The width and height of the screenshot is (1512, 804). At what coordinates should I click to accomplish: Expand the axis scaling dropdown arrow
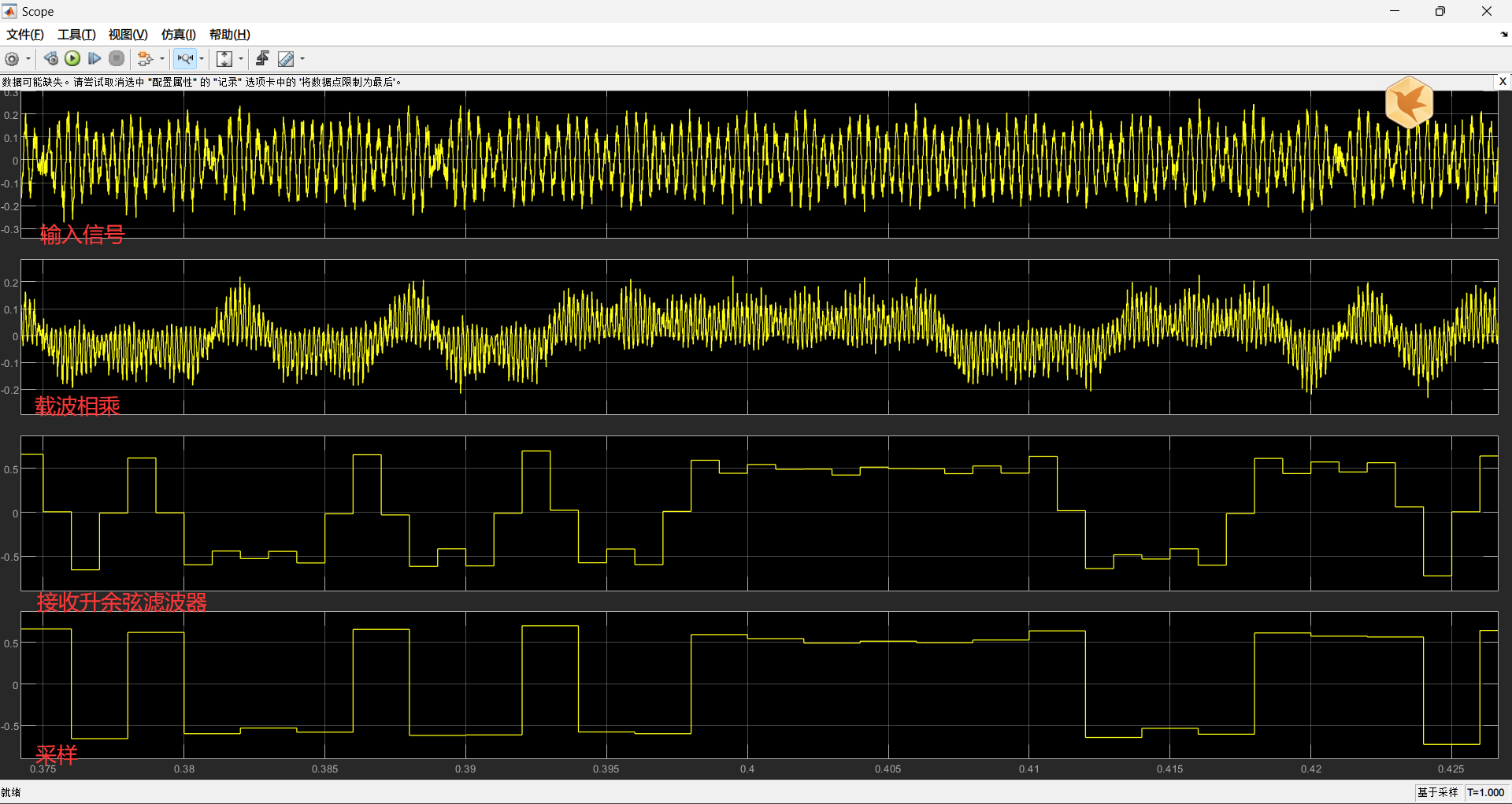coord(241,59)
